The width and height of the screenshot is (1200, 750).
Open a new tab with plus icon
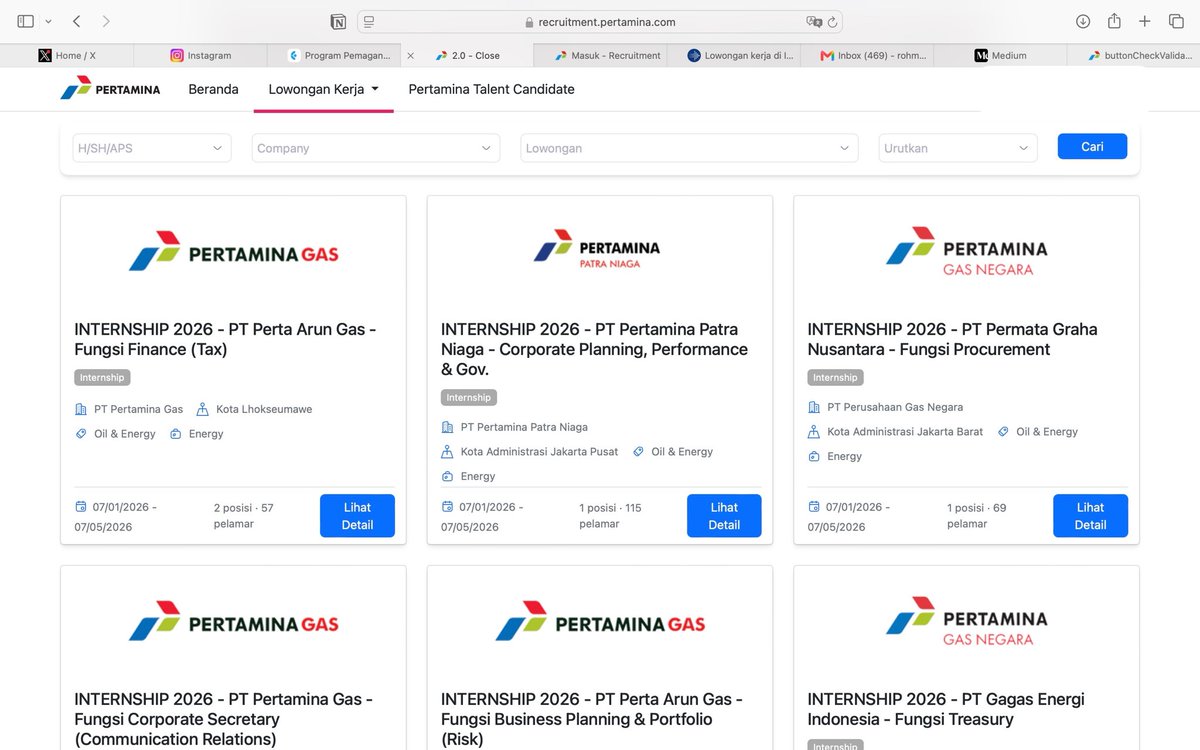pyautogui.click(x=1145, y=21)
